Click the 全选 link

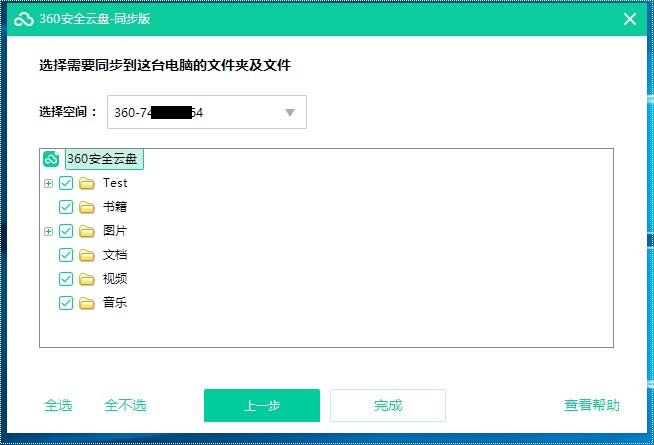pyautogui.click(x=58, y=405)
